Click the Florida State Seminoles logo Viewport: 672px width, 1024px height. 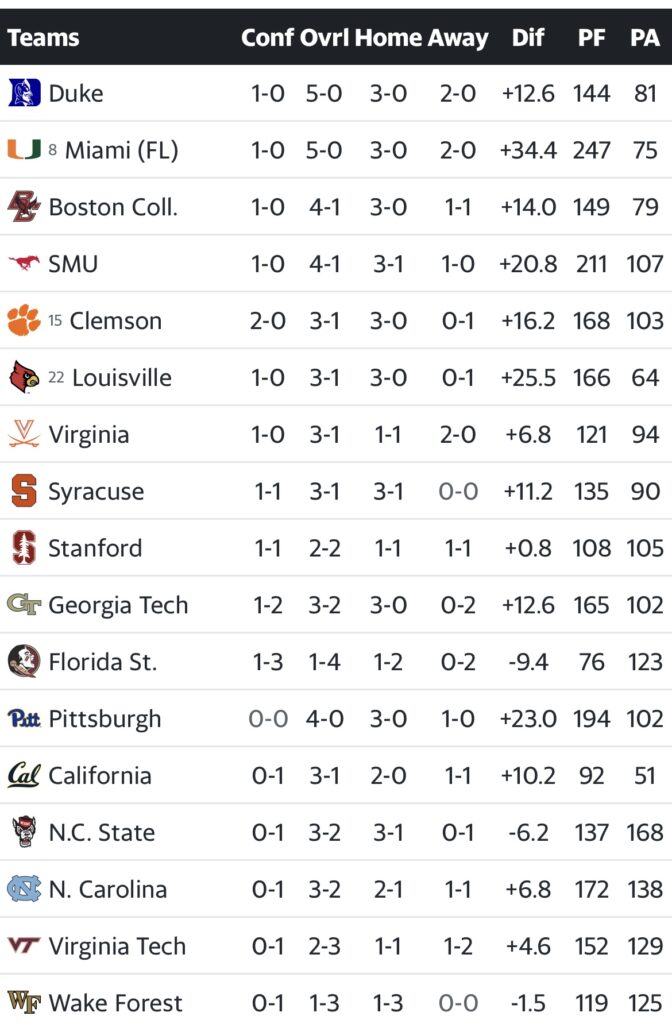[24, 662]
